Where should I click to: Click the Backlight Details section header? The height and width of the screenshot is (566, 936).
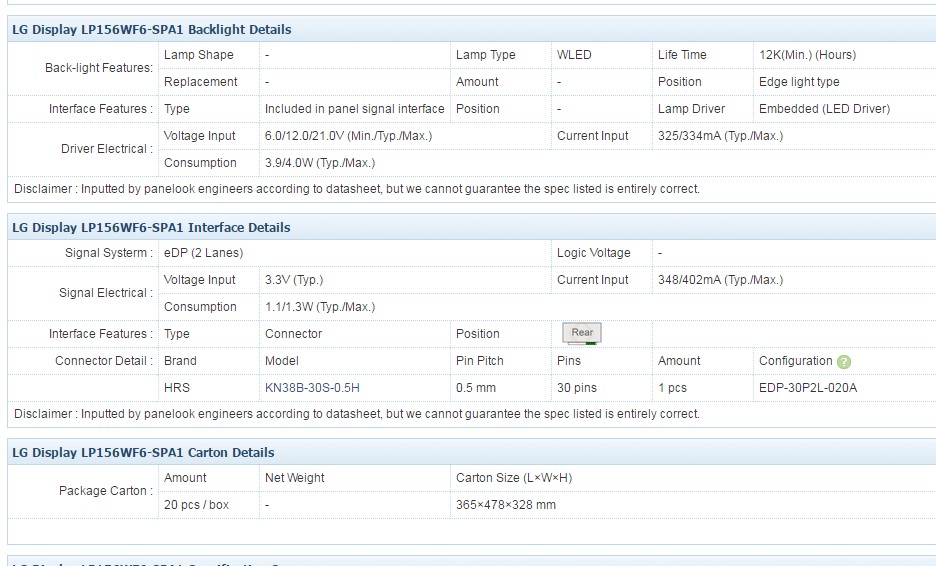[152, 29]
